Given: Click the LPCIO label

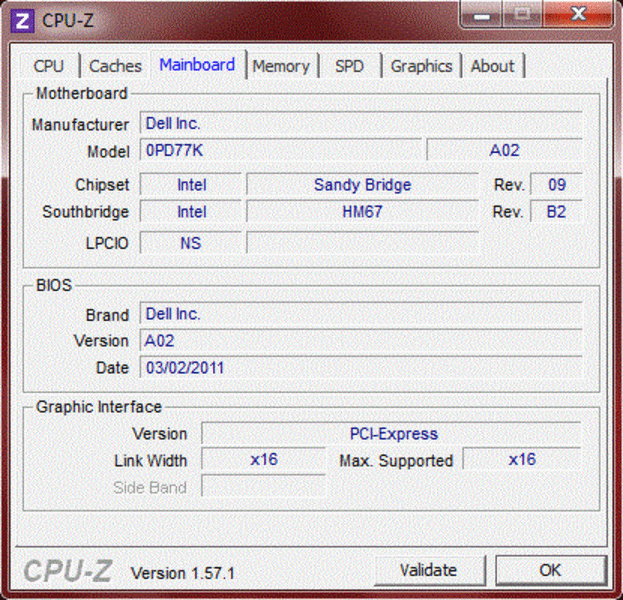Looking at the screenshot, I should pos(107,243).
